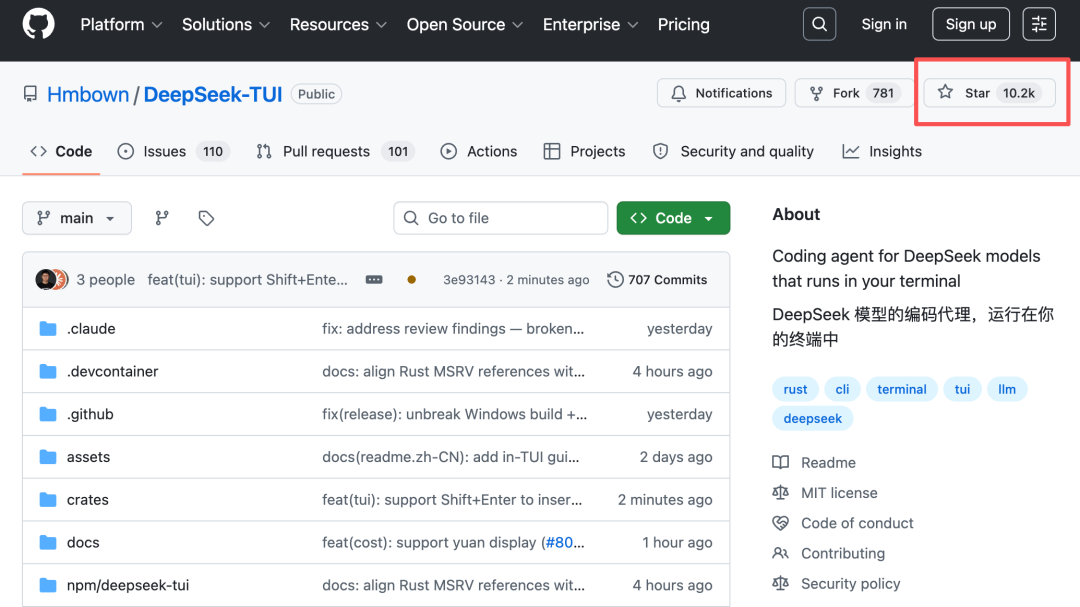1080x607 pixels.
Task: Click folder icon of the .claude row
Action: coord(48,329)
